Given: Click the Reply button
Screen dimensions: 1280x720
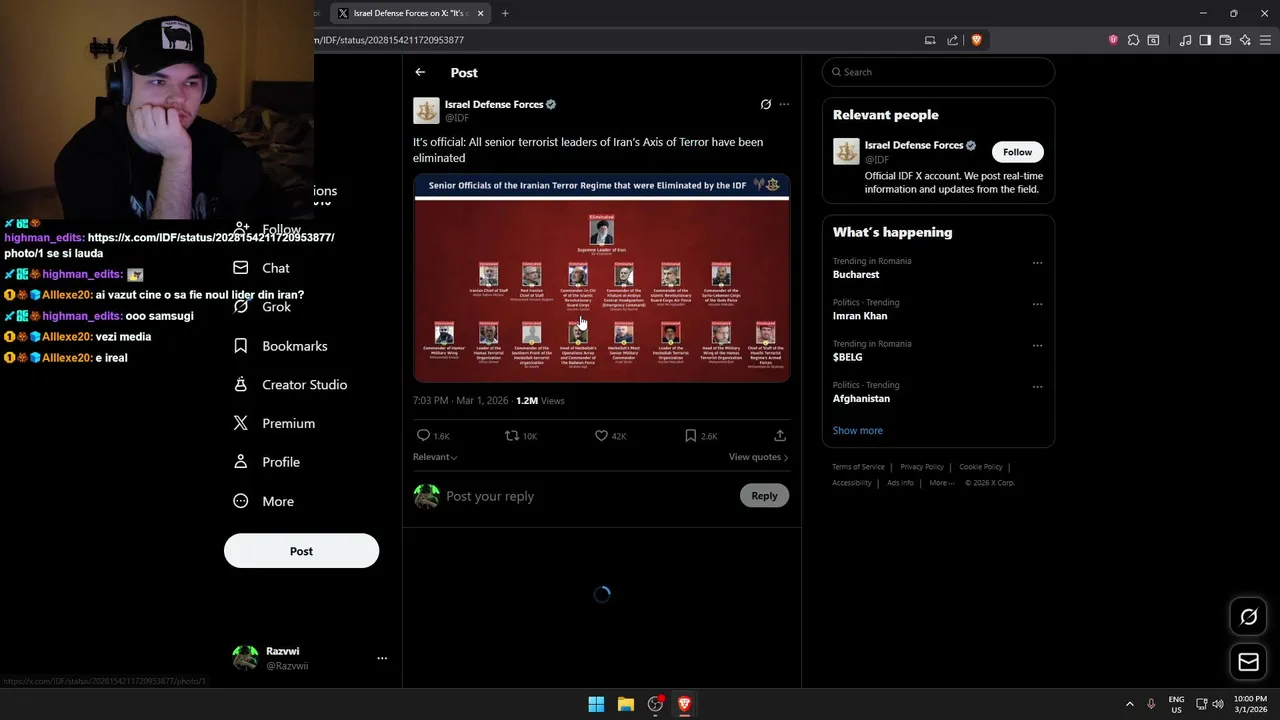Looking at the screenshot, I should pyautogui.click(x=764, y=496).
